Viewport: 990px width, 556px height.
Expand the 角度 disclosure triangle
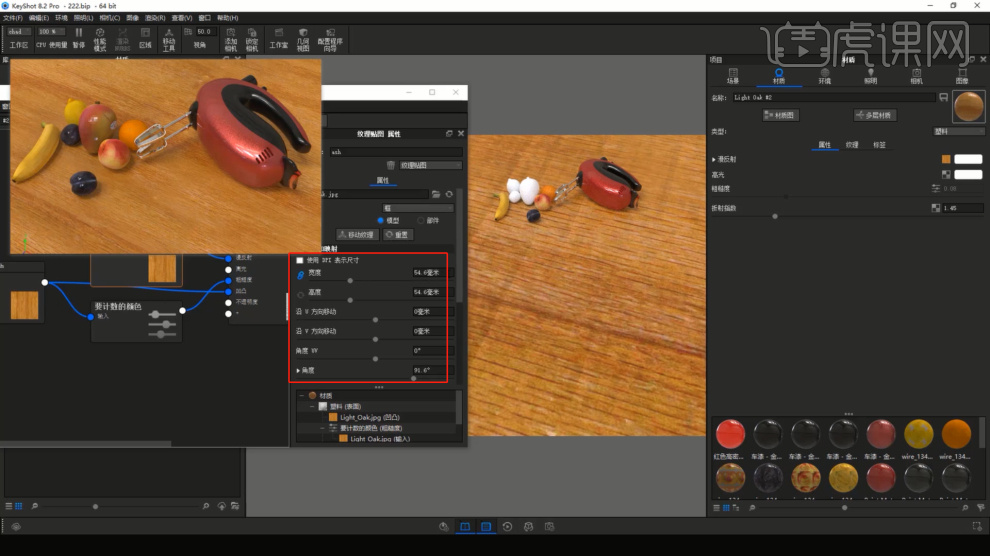pos(298,370)
